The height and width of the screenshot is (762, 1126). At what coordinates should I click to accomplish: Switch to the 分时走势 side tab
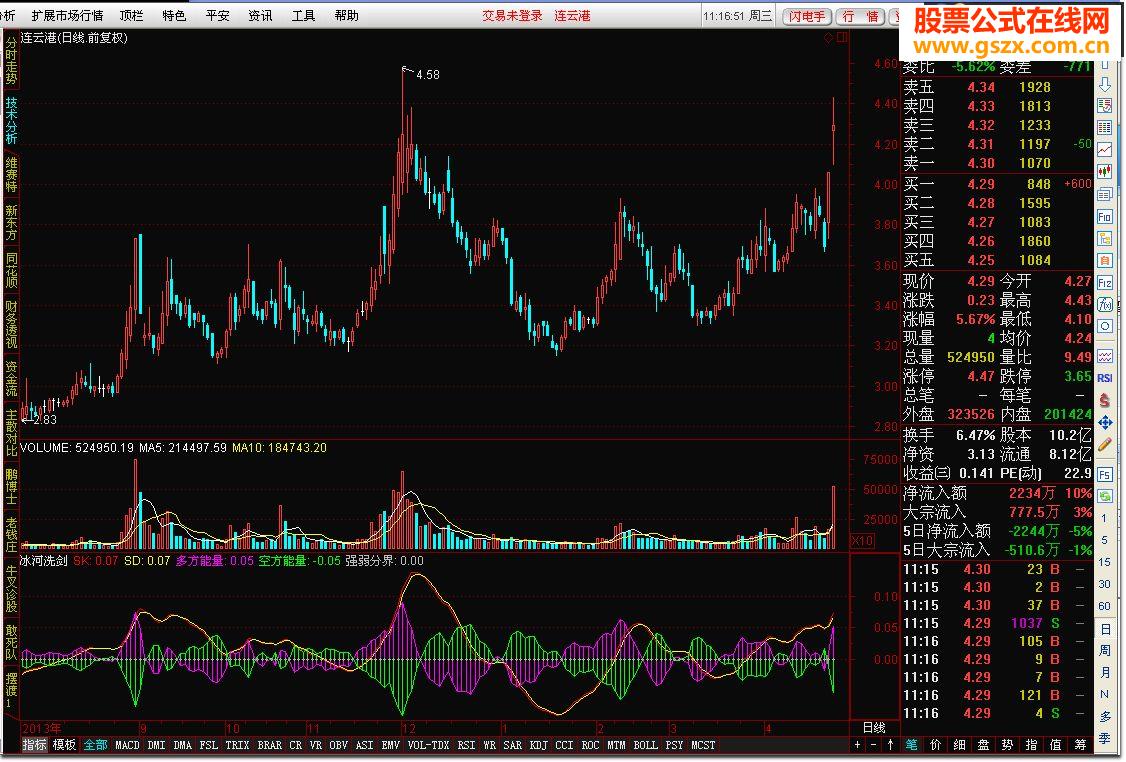point(11,61)
